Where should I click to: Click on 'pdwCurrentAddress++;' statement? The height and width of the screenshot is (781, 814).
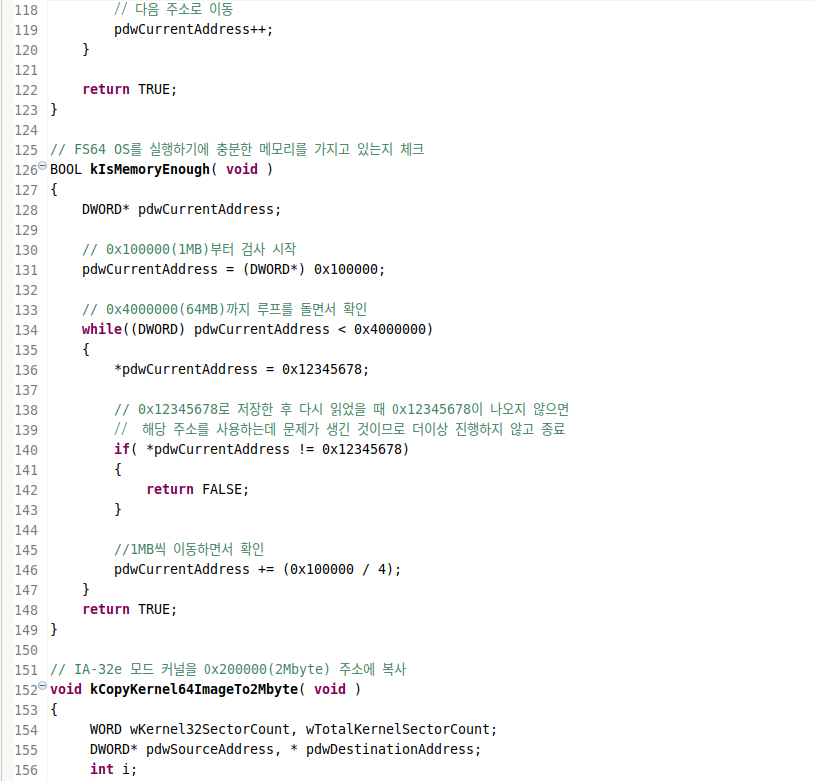point(194,30)
